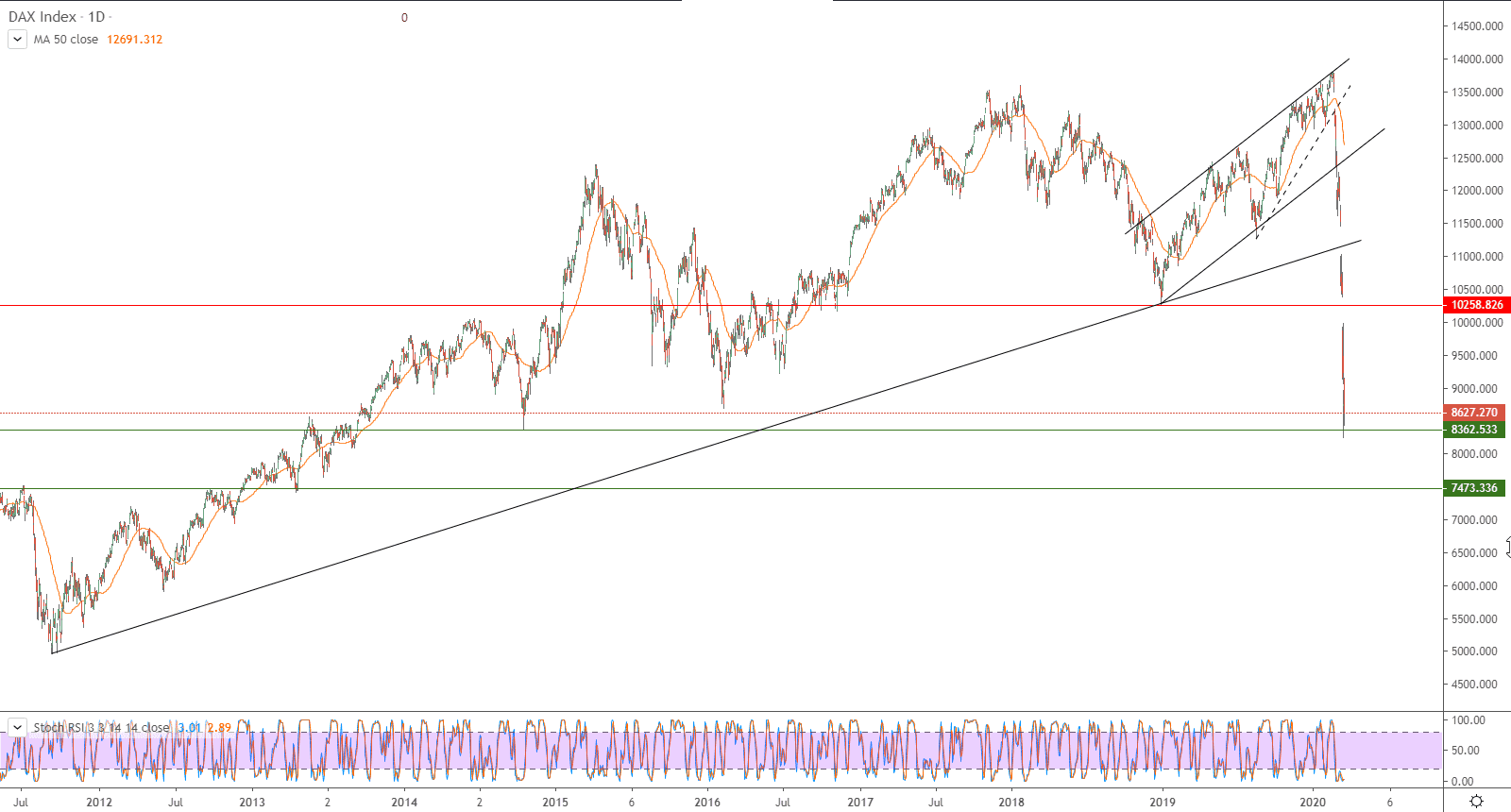Collapse the Stoch RSI indicator legend
Screen dimensions: 1511x812
point(17,727)
